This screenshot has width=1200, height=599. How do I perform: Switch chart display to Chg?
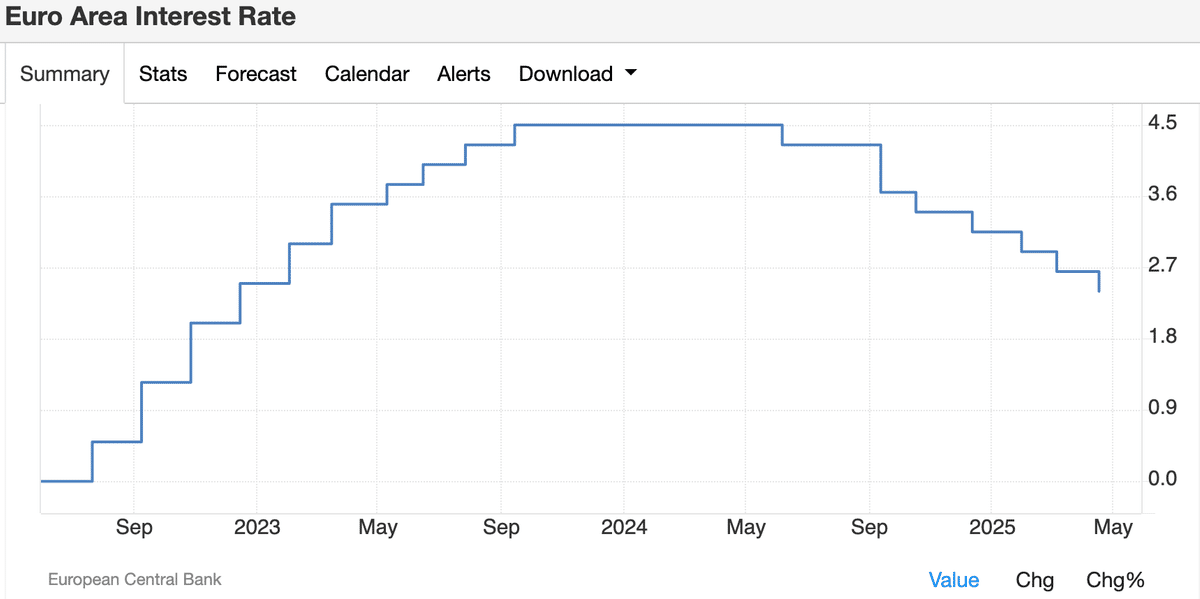(1034, 580)
